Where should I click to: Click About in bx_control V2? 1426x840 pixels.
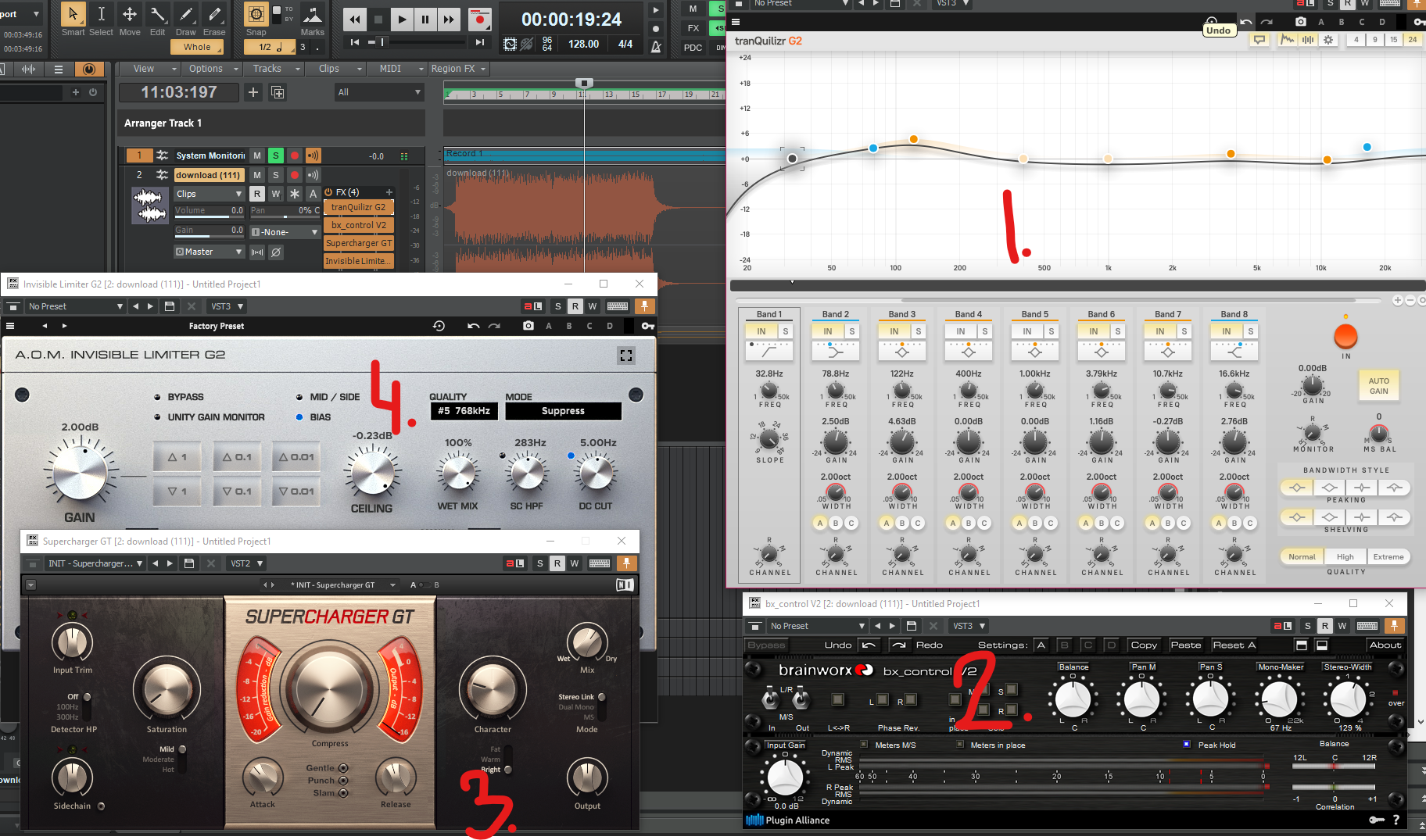click(x=1385, y=645)
